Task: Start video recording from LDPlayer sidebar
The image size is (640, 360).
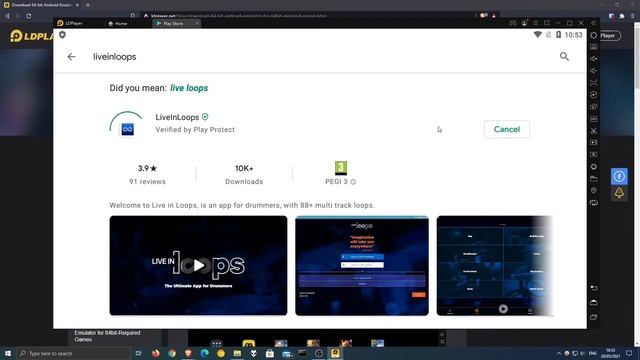Action: tap(593, 142)
